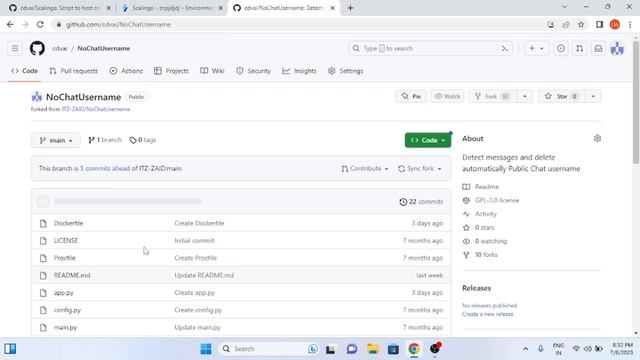
Task: Click the Pin repository button
Action: tap(411, 96)
